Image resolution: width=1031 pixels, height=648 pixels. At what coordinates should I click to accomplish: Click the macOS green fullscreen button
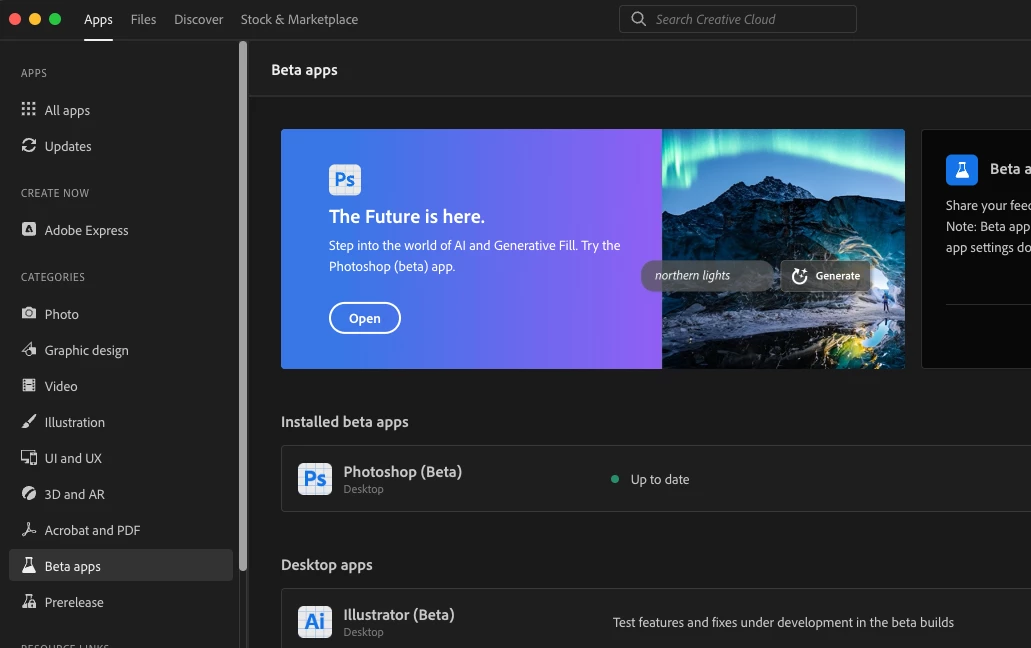pos(55,19)
